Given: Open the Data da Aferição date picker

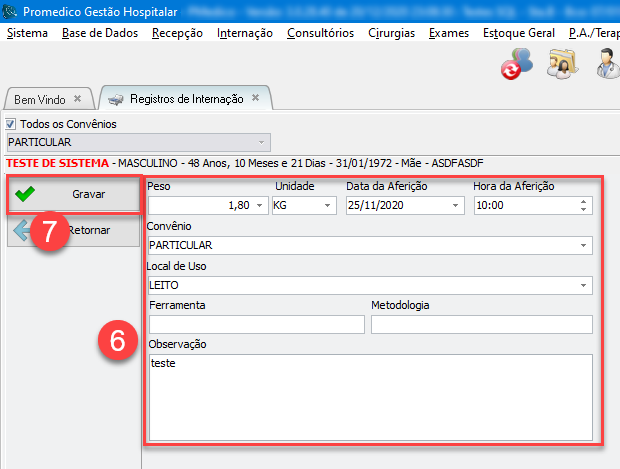Looking at the screenshot, I should point(456,205).
